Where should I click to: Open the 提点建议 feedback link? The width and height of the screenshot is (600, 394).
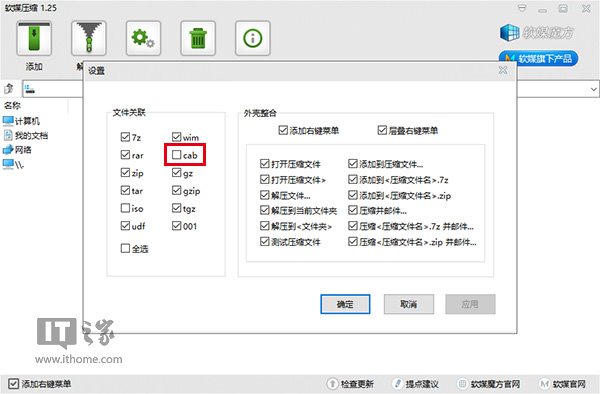pos(416,383)
